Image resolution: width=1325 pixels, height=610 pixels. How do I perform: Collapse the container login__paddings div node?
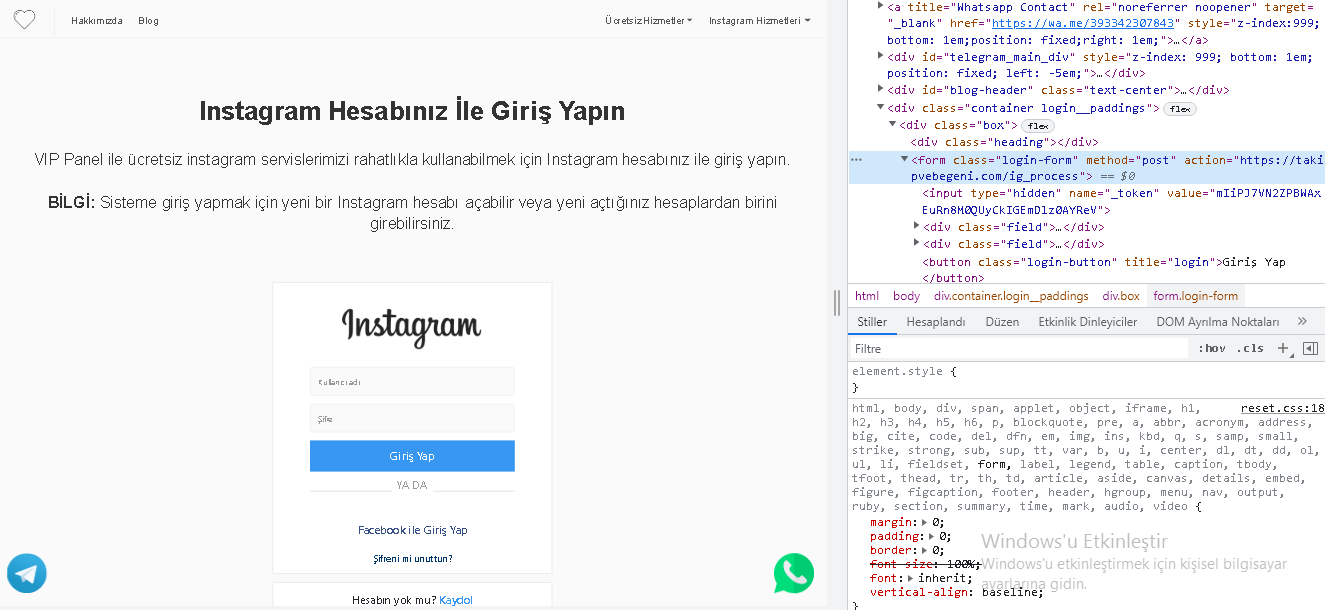(881, 108)
